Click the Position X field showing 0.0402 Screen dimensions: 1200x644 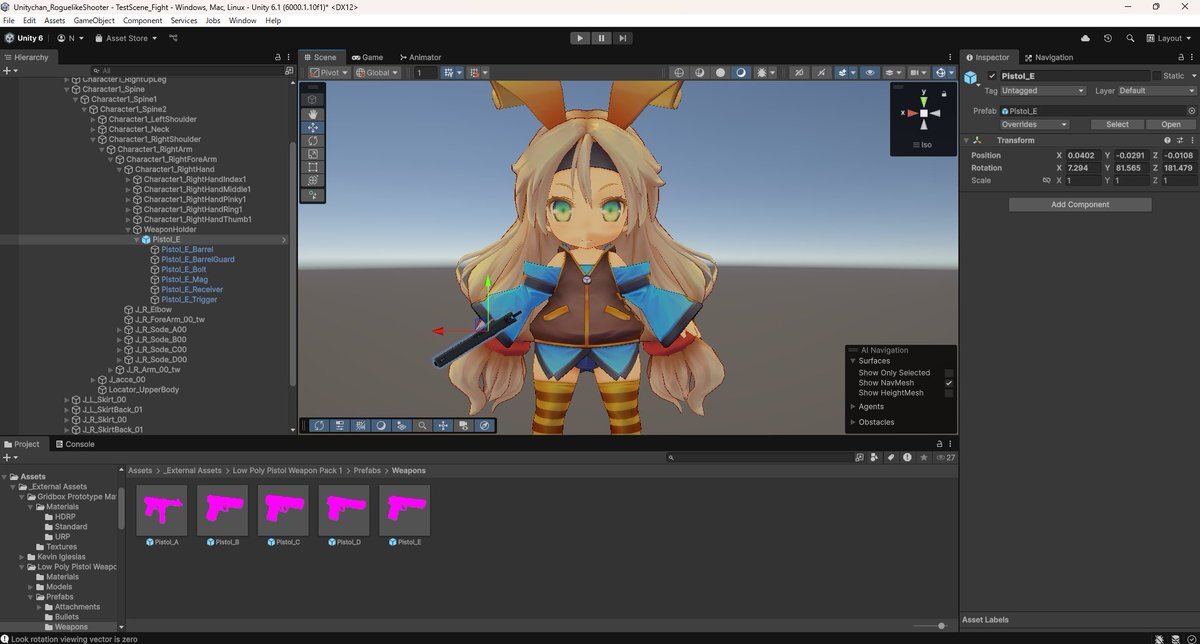(x=1083, y=155)
